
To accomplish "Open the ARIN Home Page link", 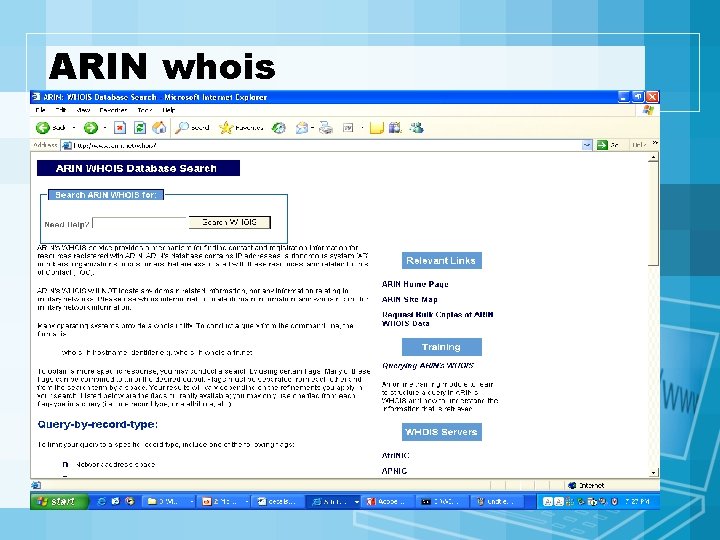I will (x=415, y=284).
